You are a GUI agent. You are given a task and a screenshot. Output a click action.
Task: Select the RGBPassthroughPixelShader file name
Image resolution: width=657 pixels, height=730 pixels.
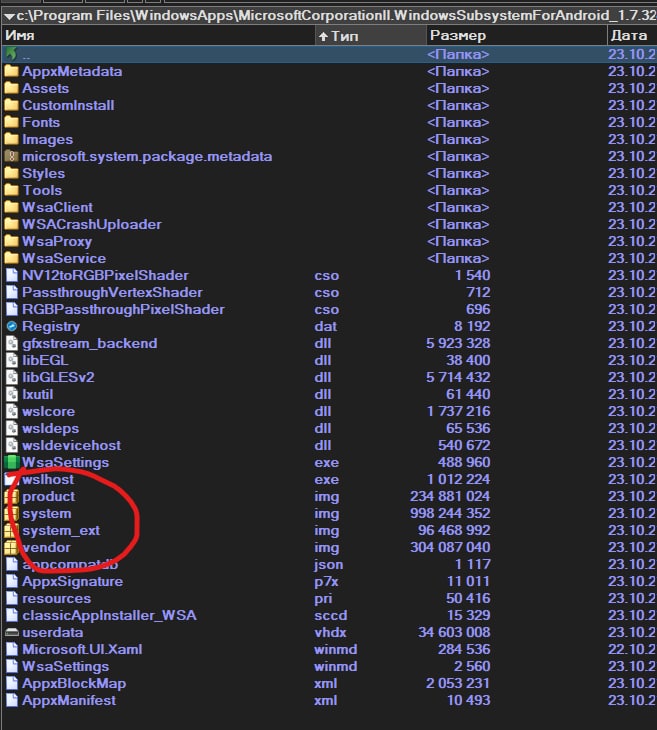point(123,309)
